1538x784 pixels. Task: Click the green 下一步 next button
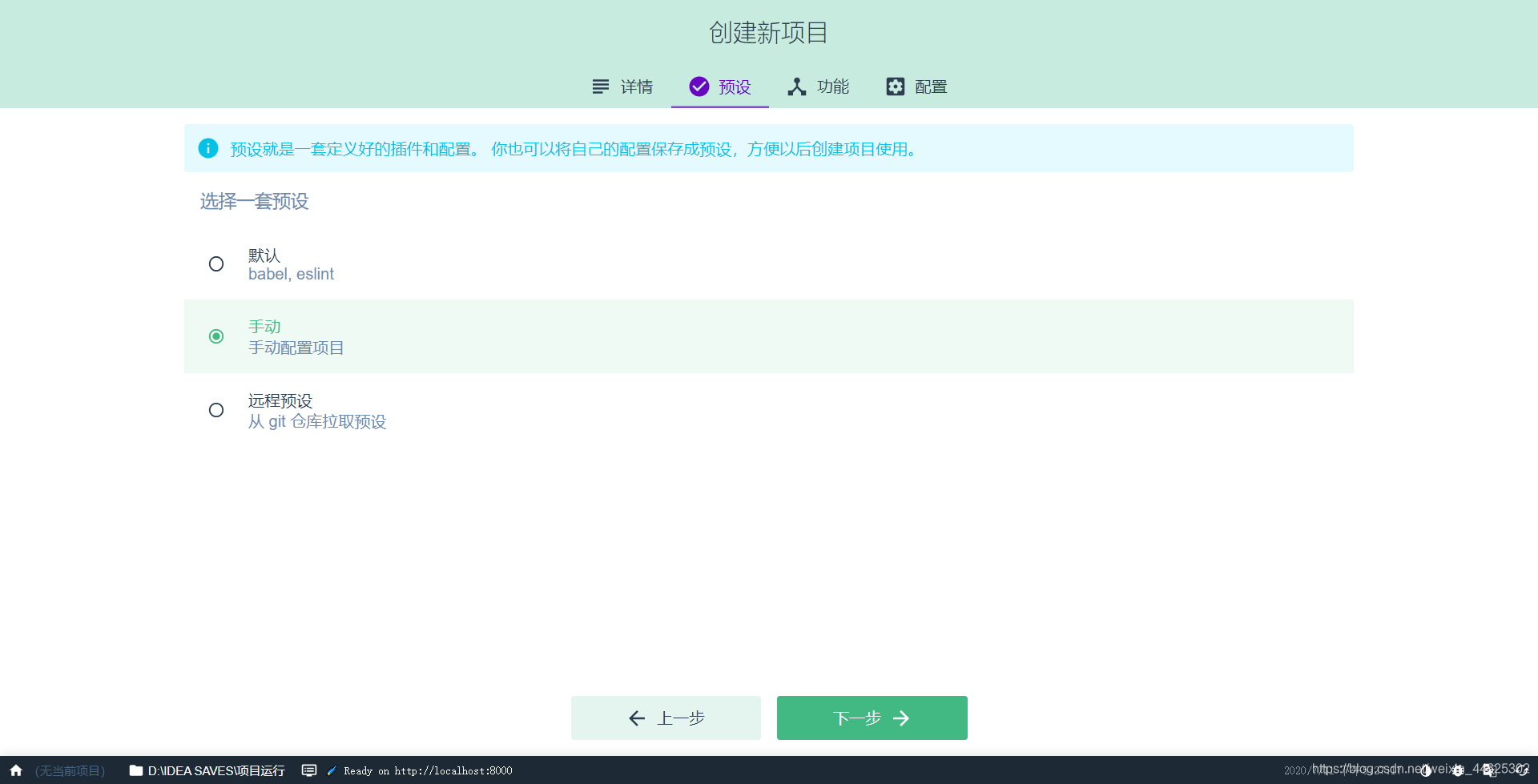[x=872, y=718]
